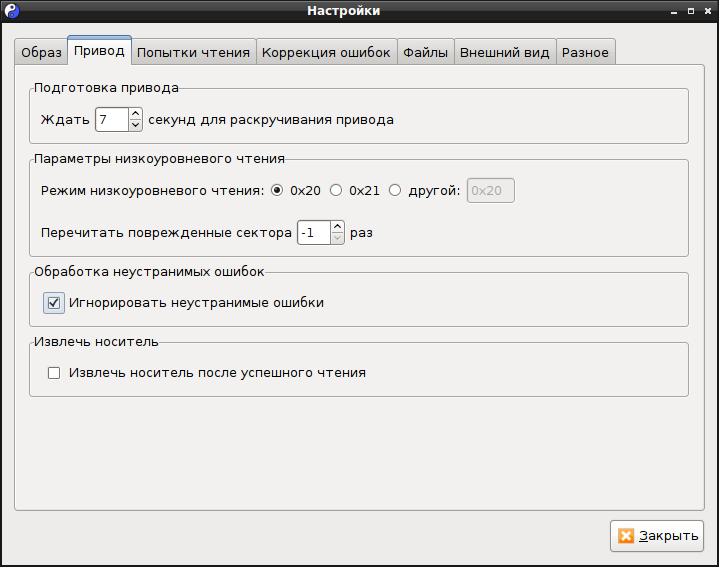This screenshot has height=567, width=719.
Task: Click the Игнорировать неустранимые ошибки label
Action: (x=196, y=303)
